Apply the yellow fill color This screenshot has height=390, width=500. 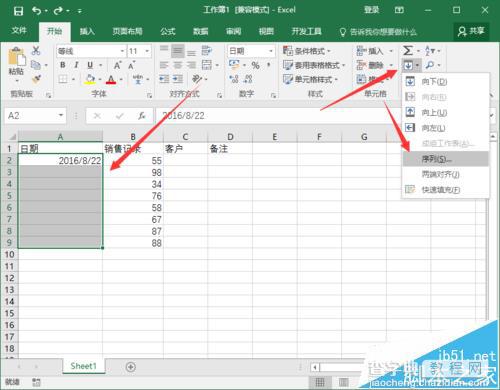click(90, 79)
